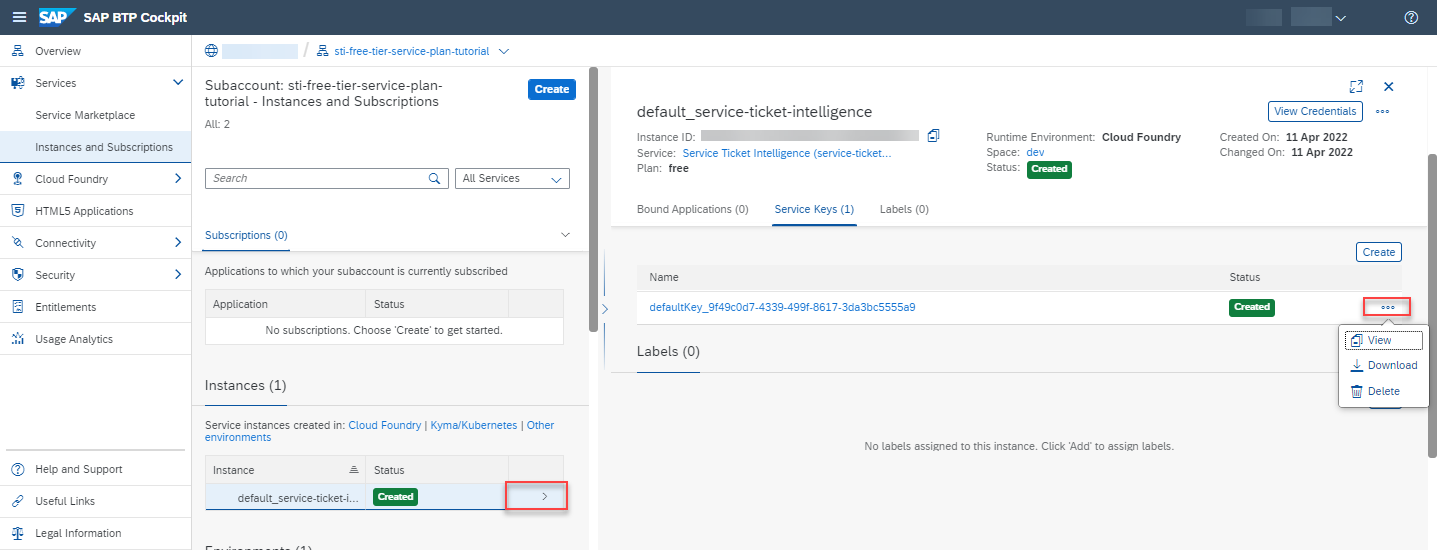Click the Connectivity sidebar icon
Image resolution: width=1437 pixels, height=550 pixels.
[17, 243]
